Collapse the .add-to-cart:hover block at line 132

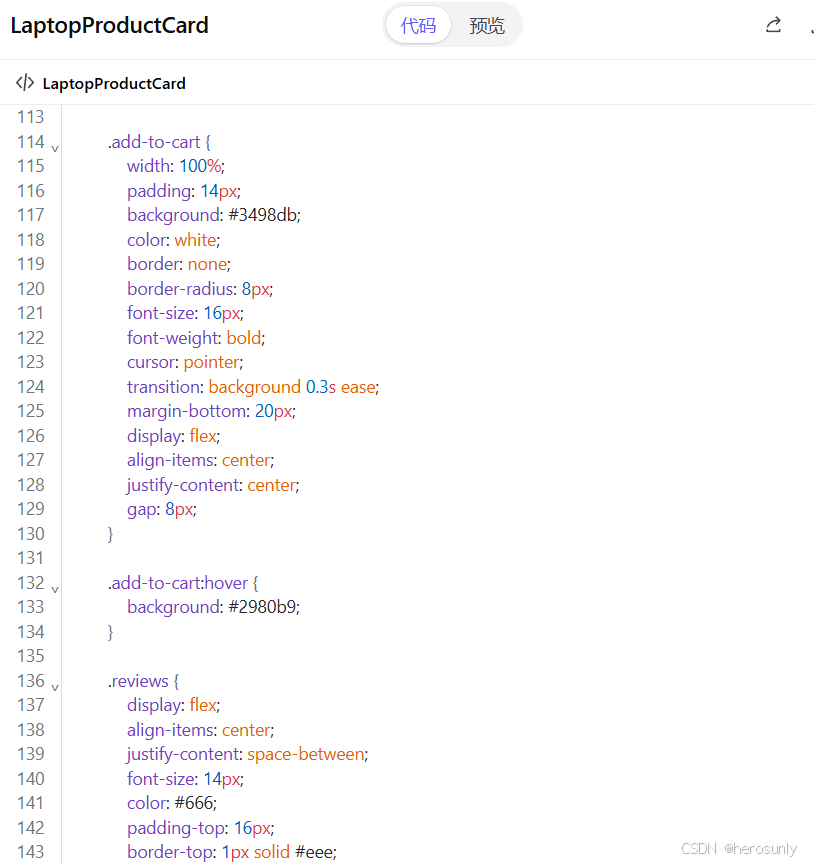pos(55,589)
